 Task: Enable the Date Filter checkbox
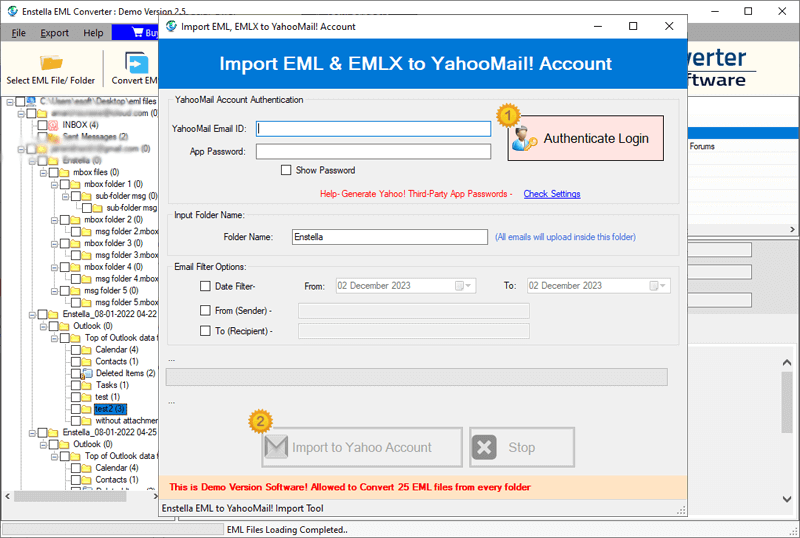tap(205, 286)
